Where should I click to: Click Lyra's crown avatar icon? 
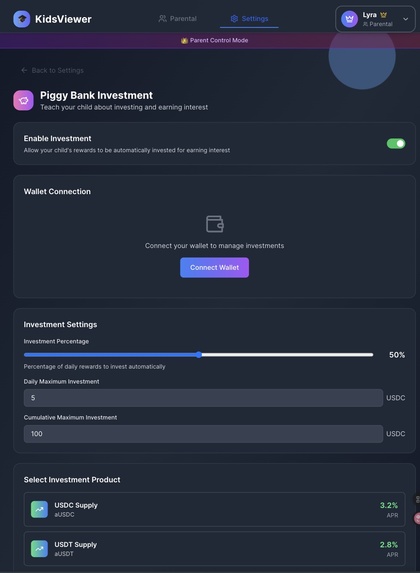[349, 19]
